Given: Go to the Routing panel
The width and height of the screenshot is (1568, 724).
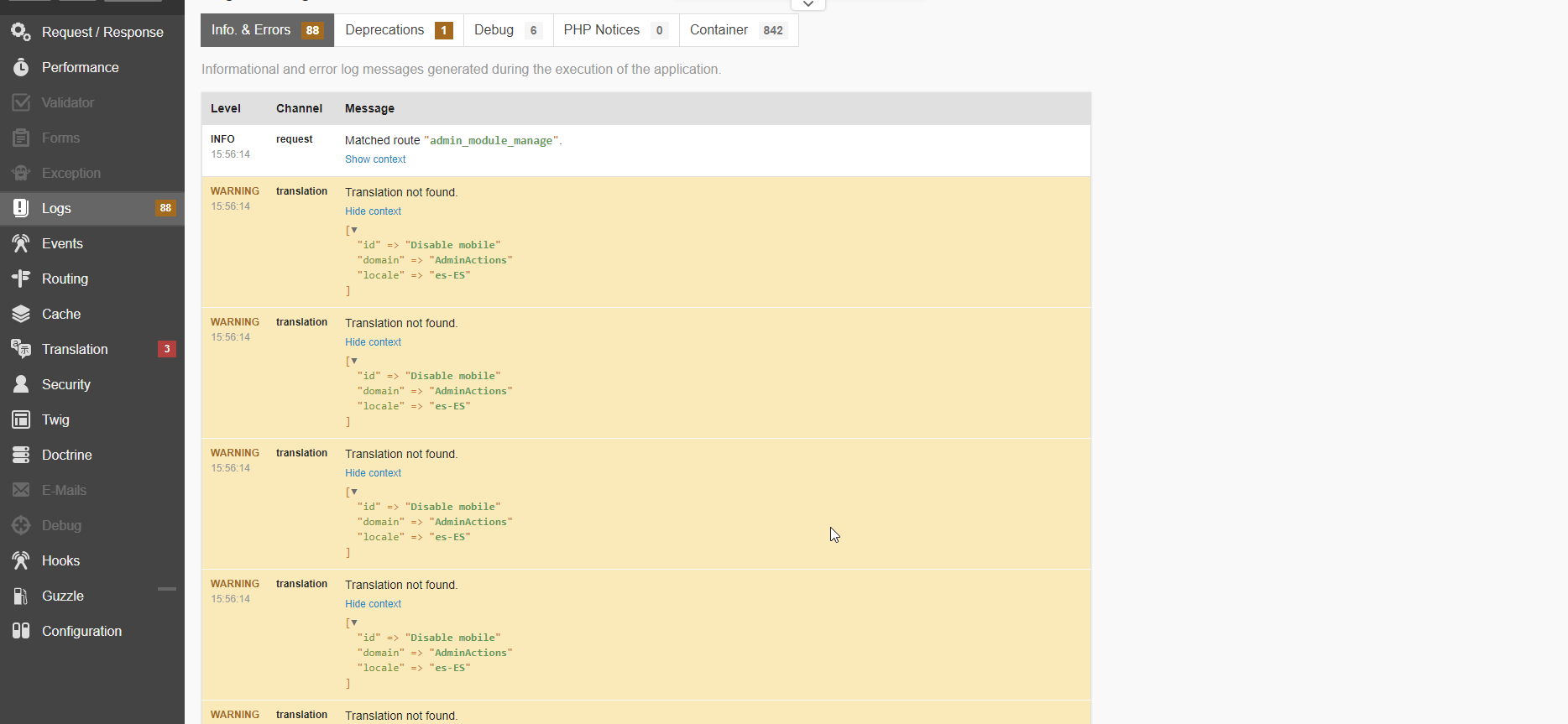Looking at the screenshot, I should [92, 279].
